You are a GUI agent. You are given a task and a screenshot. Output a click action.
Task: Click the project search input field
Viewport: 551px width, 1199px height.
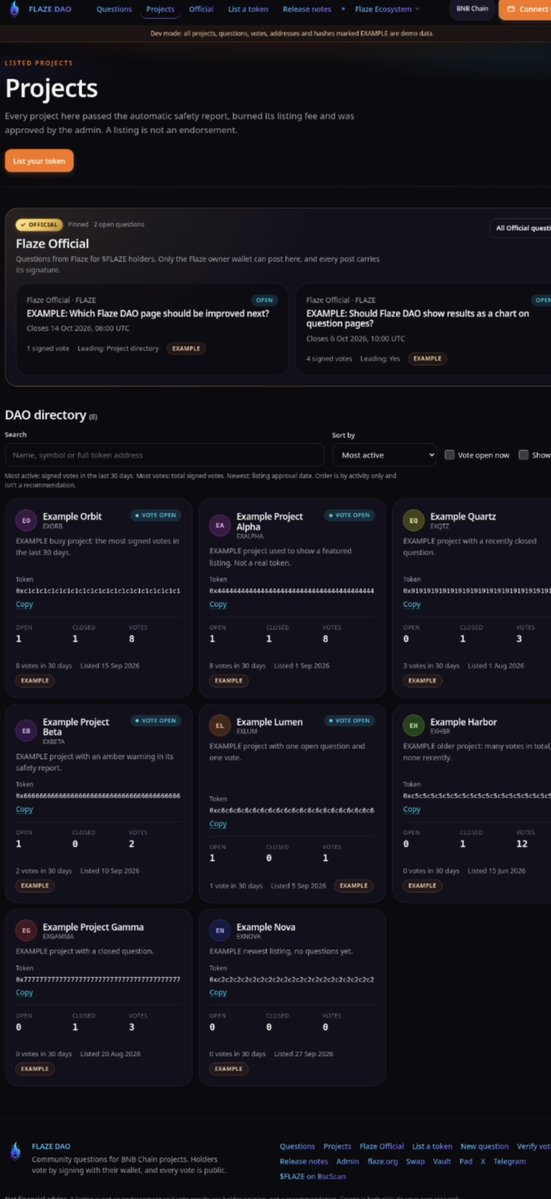point(164,455)
